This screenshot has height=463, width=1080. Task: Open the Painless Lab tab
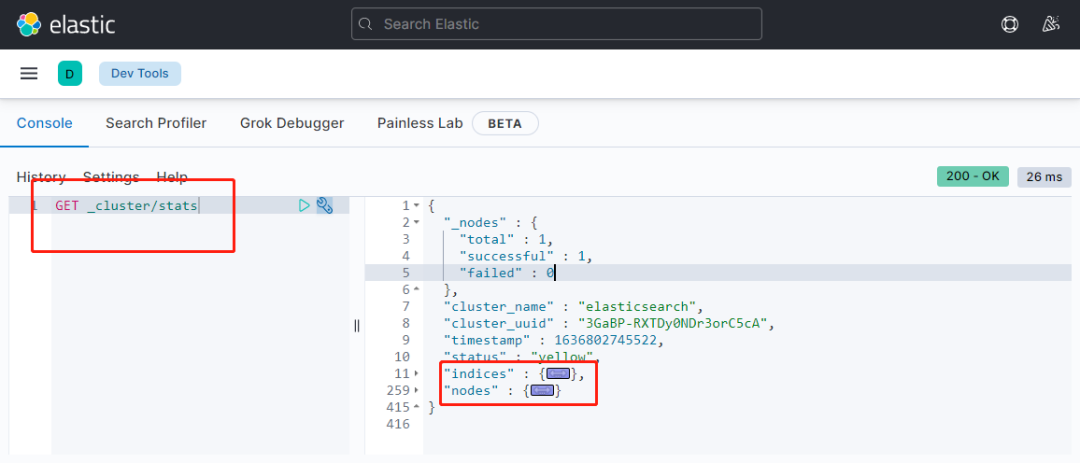(421, 123)
